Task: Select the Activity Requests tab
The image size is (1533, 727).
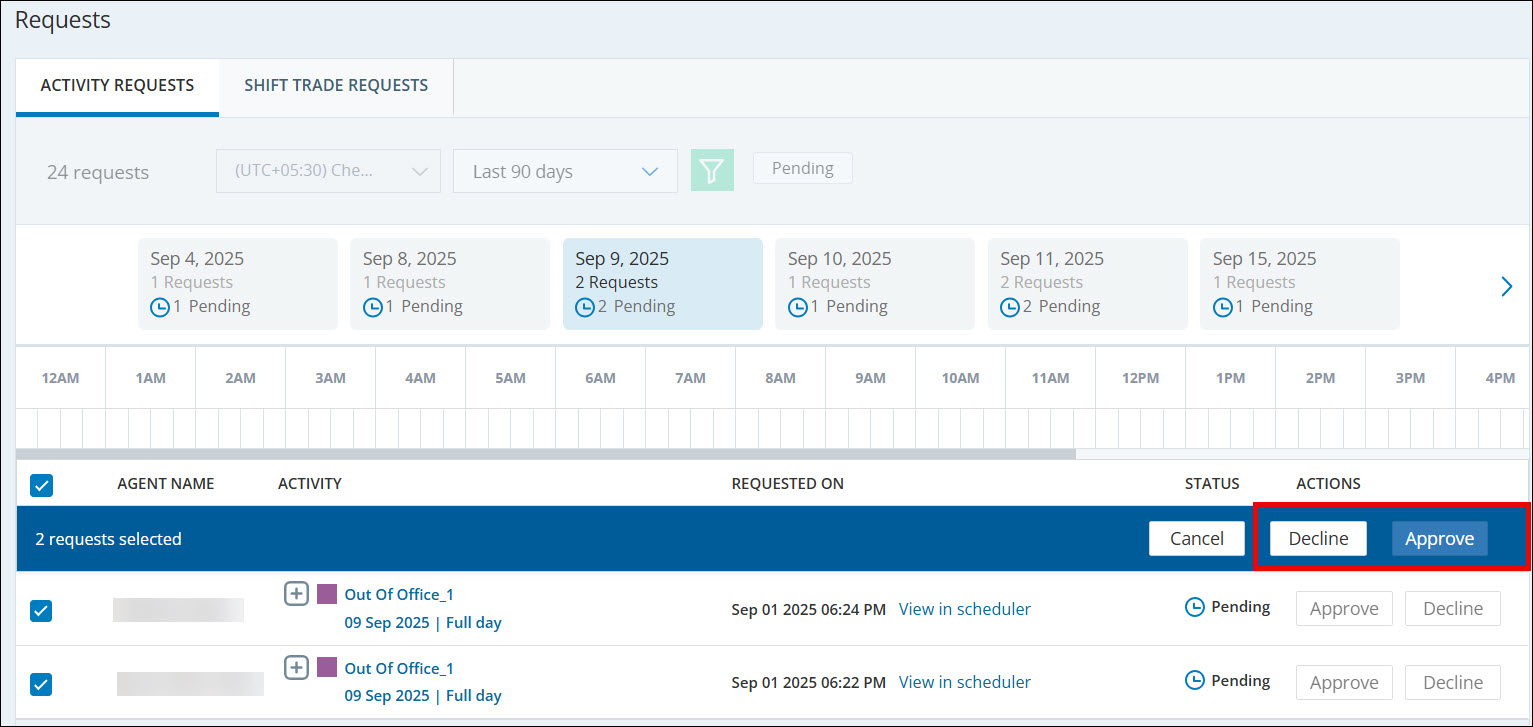Action: coord(117,86)
